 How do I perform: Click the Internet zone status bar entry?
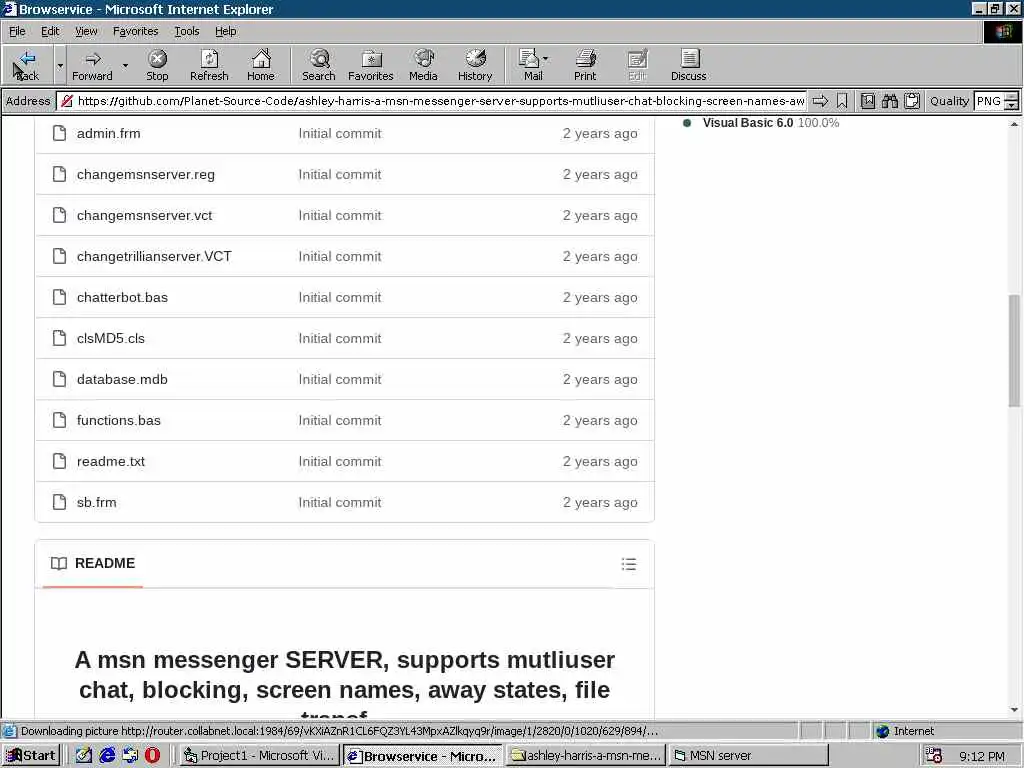click(x=905, y=731)
